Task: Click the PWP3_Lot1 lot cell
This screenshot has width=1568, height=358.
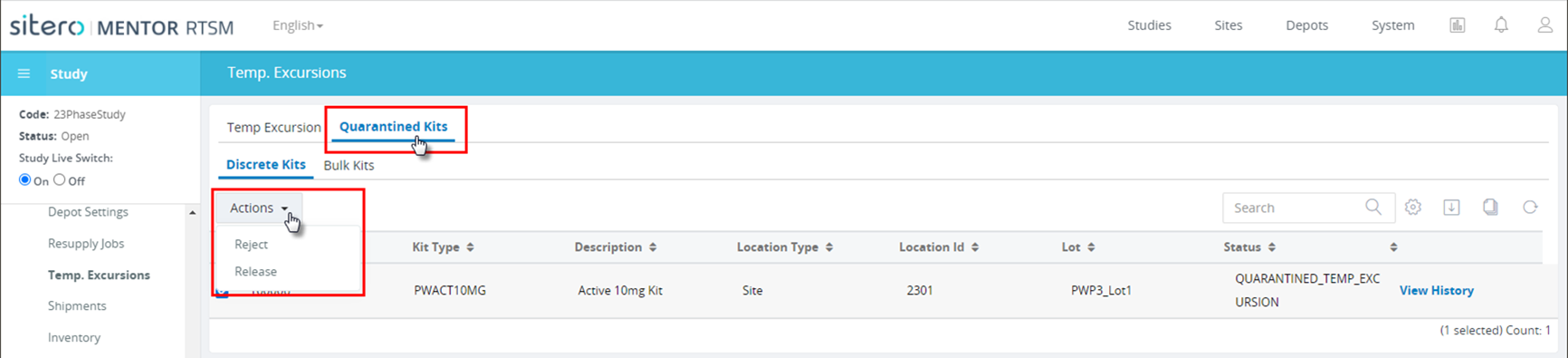Action: [x=1101, y=291]
